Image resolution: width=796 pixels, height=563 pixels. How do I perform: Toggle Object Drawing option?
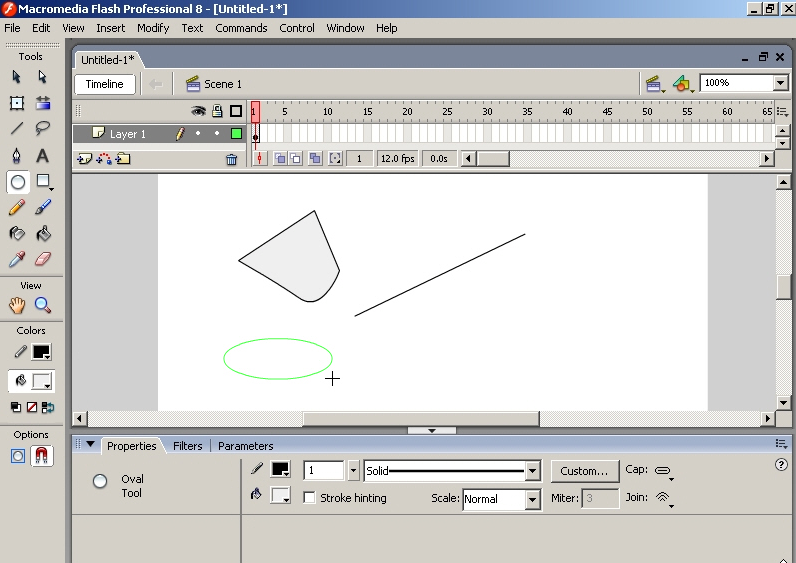coord(18,456)
